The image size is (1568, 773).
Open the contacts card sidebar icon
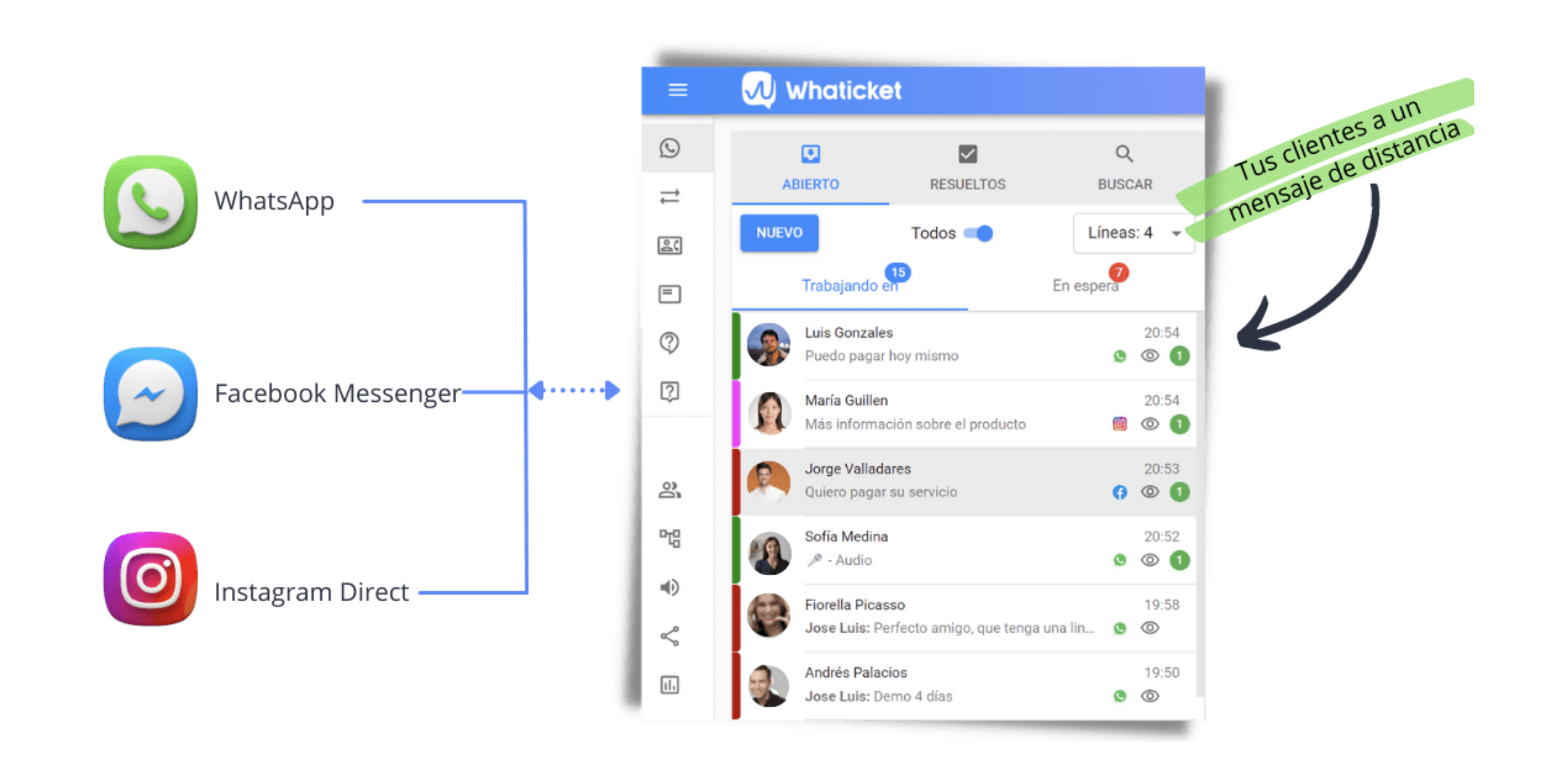pos(669,245)
